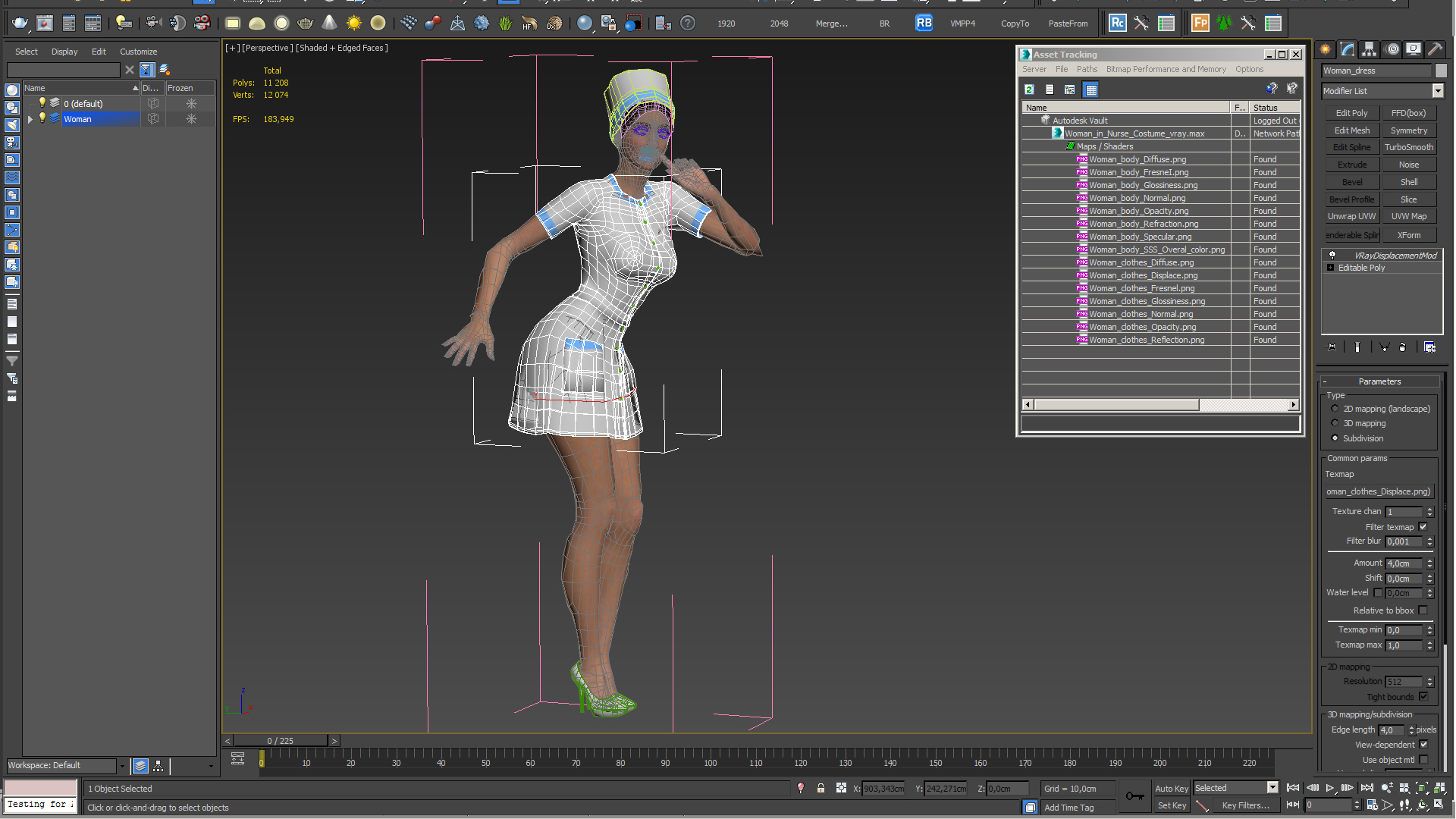Click the Auto Key button
The image size is (1456, 819).
tap(1172, 789)
